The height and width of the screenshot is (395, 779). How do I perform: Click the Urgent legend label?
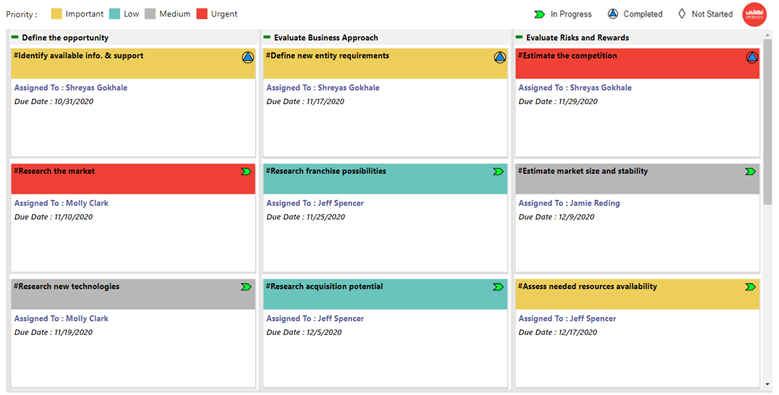[x=224, y=14]
